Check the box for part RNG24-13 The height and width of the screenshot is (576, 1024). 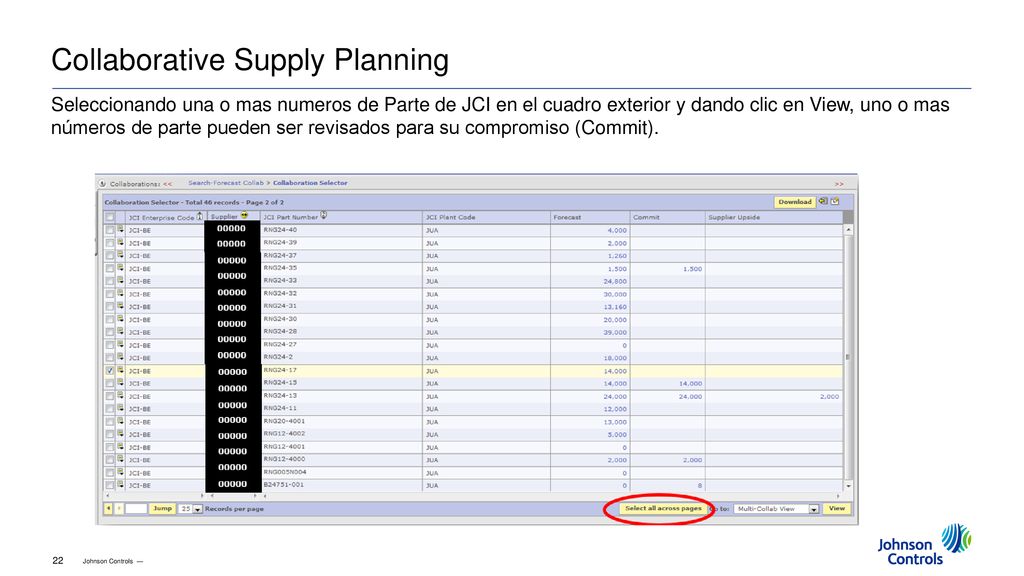110,396
